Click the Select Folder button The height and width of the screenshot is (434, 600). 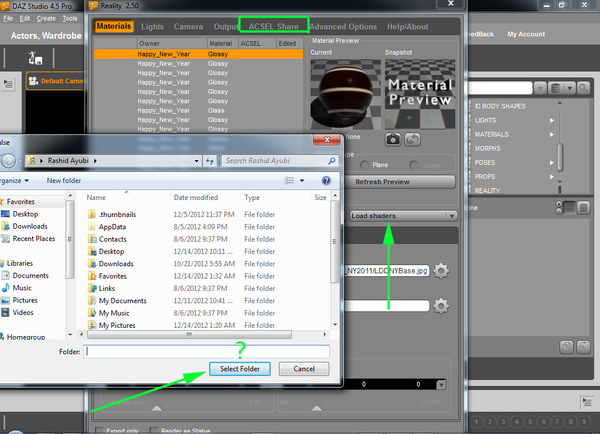coord(240,369)
